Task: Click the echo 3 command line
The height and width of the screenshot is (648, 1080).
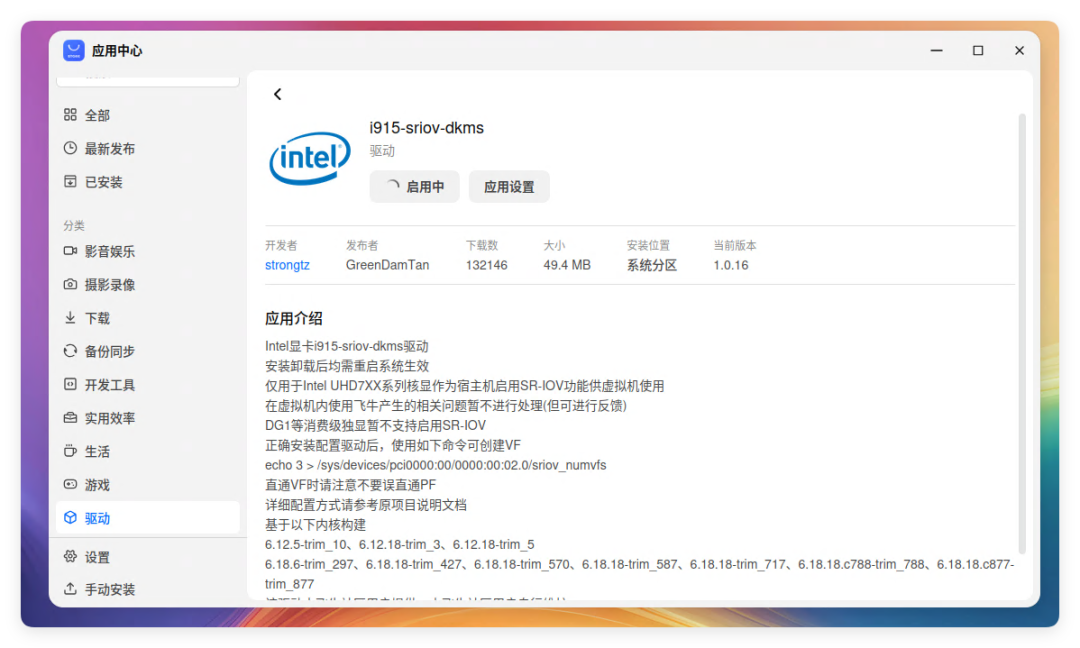Action: [x=435, y=466]
